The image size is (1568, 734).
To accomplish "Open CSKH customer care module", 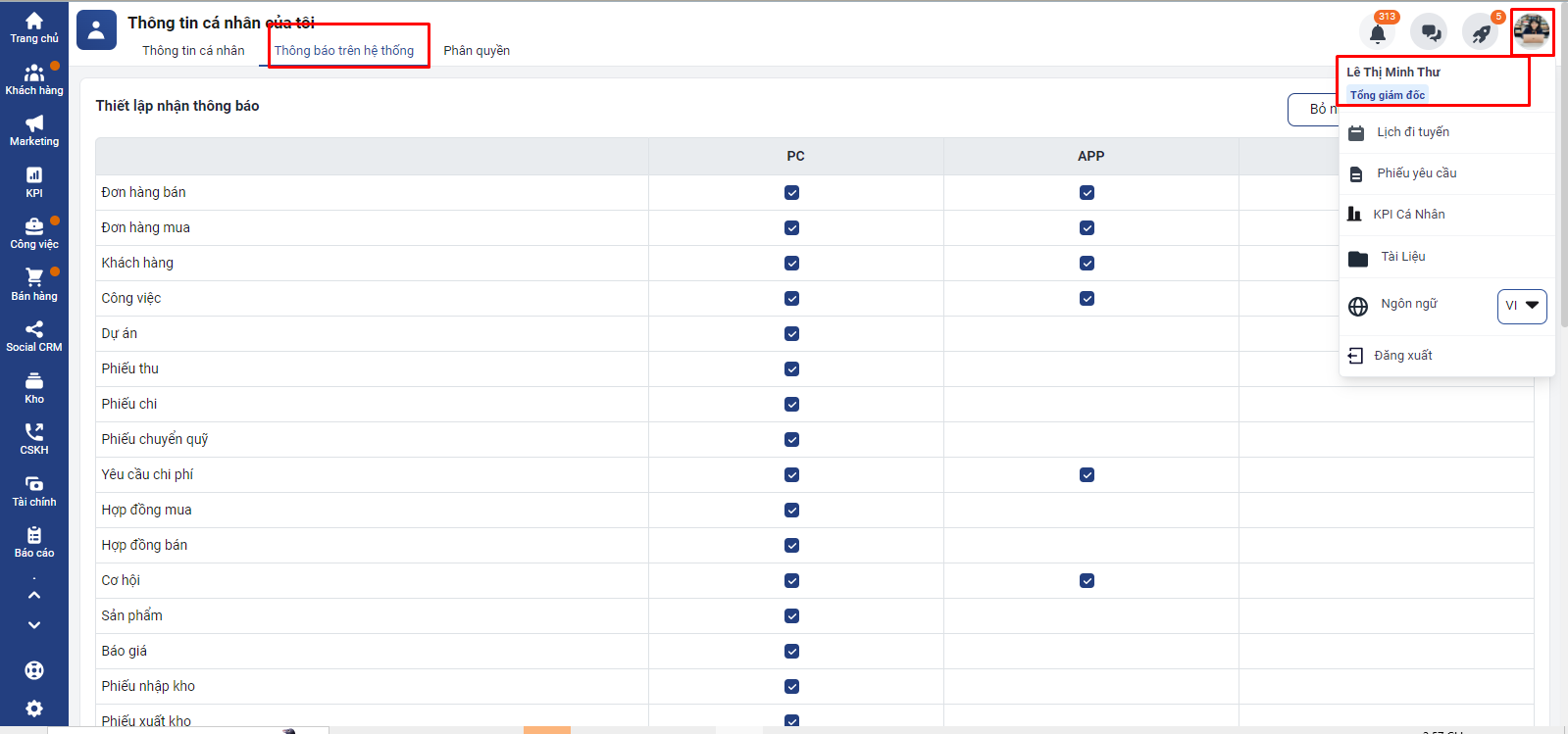I will pyautogui.click(x=34, y=439).
